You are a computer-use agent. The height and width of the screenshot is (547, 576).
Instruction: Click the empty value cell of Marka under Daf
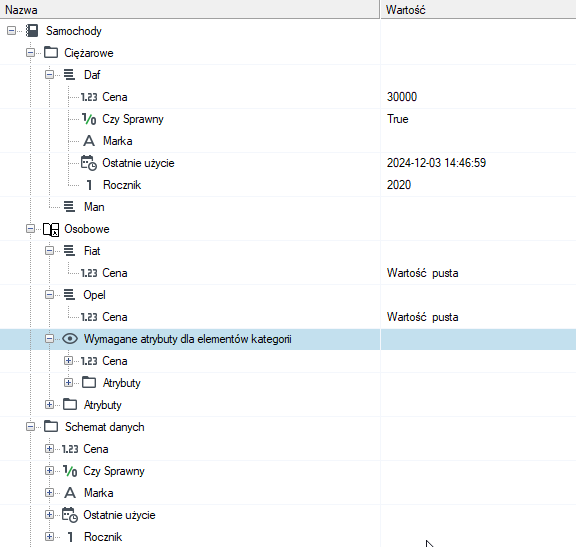click(x=478, y=141)
